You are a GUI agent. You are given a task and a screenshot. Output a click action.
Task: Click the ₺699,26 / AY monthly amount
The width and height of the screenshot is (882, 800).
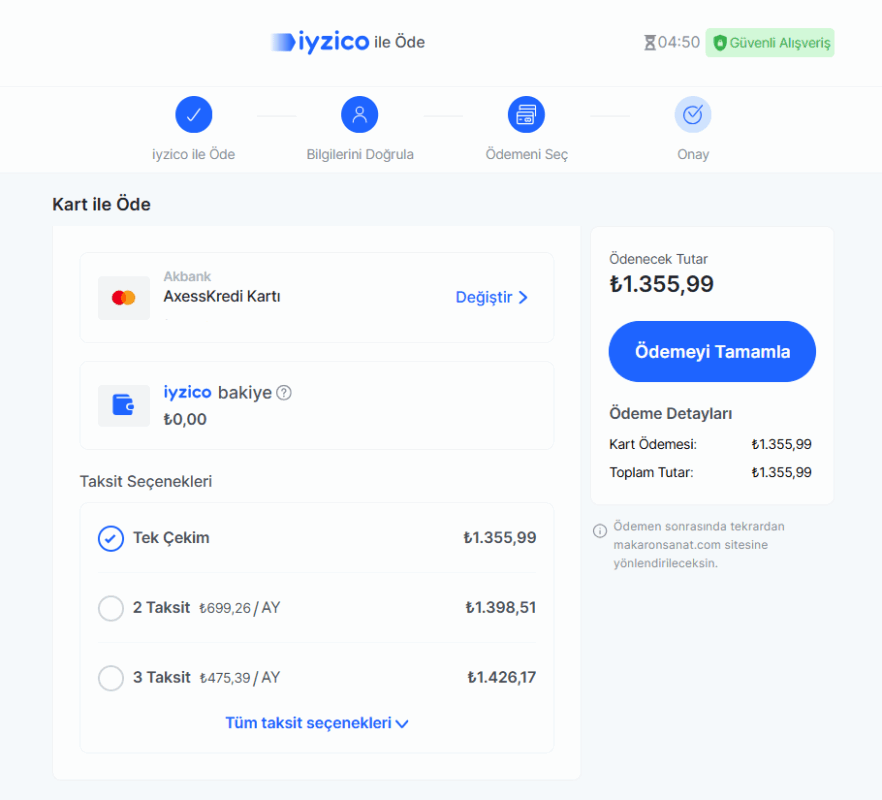[240, 608]
